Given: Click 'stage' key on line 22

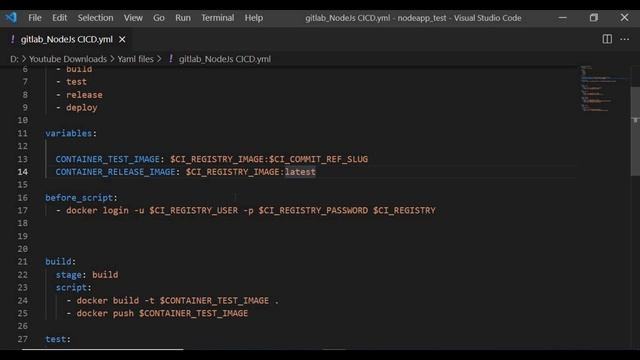Looking at the screenshot, I should click(x=69, y=275).
